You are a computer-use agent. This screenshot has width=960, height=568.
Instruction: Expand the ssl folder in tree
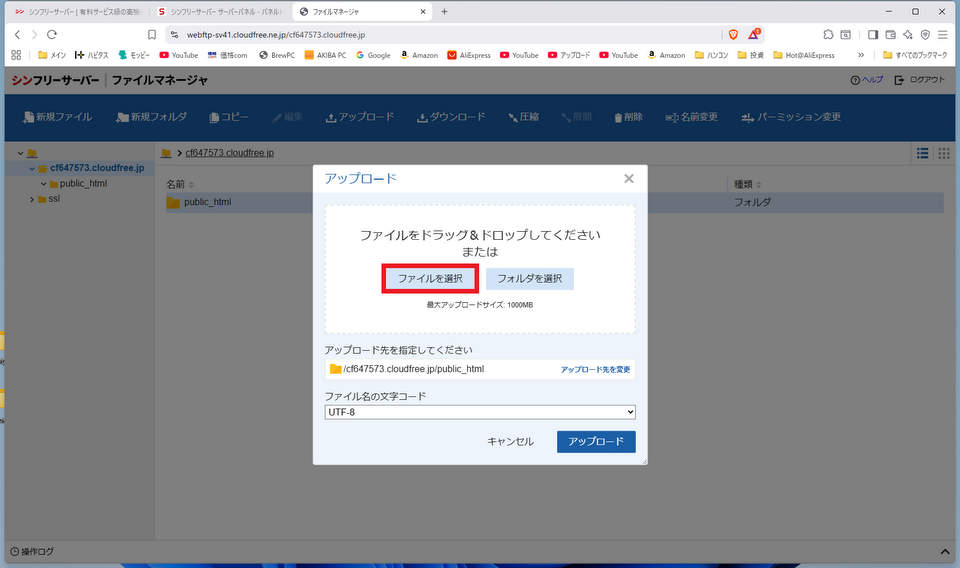(x=32, y=199)
